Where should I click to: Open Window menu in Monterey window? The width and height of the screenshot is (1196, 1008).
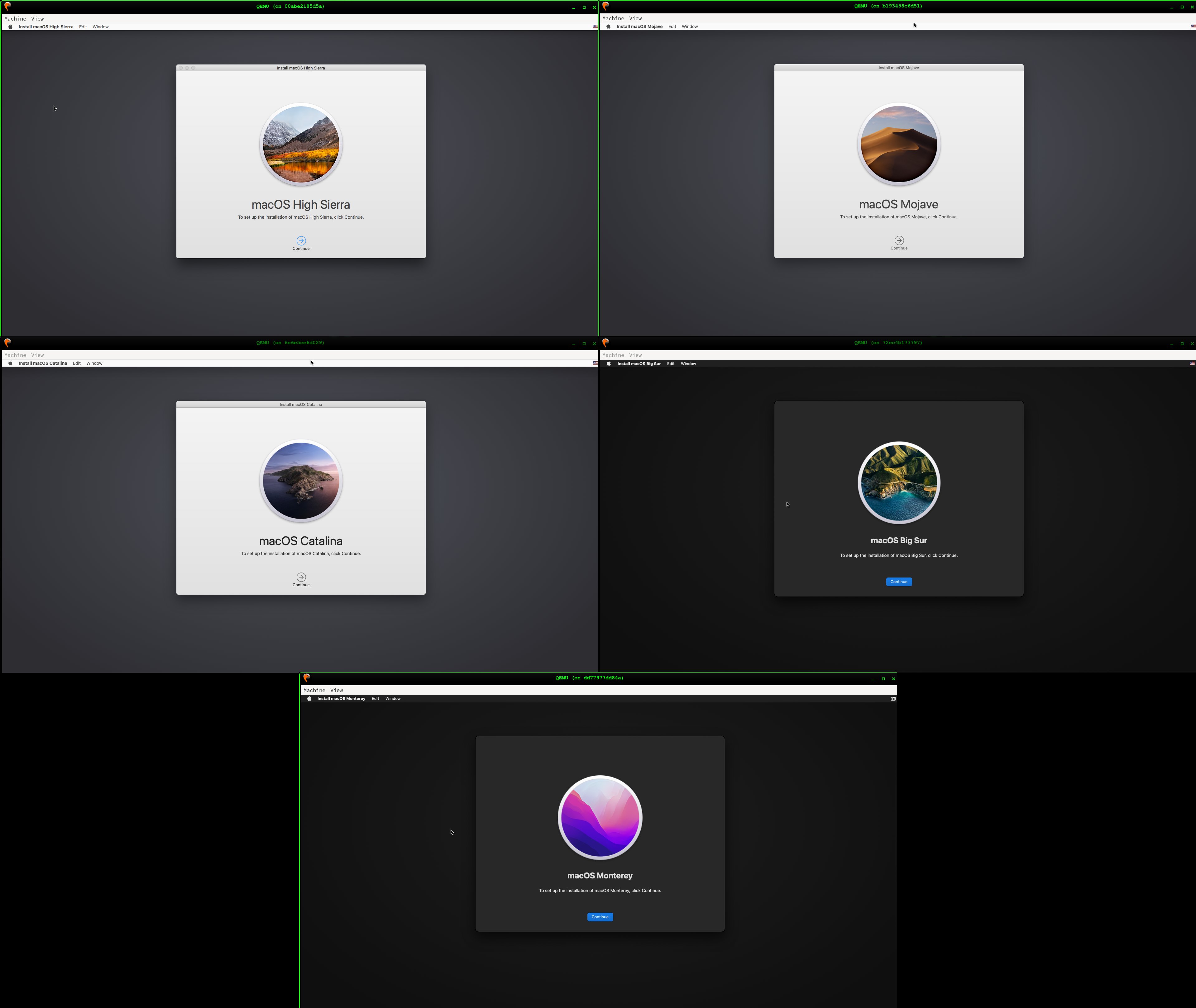tap(393, 699)
